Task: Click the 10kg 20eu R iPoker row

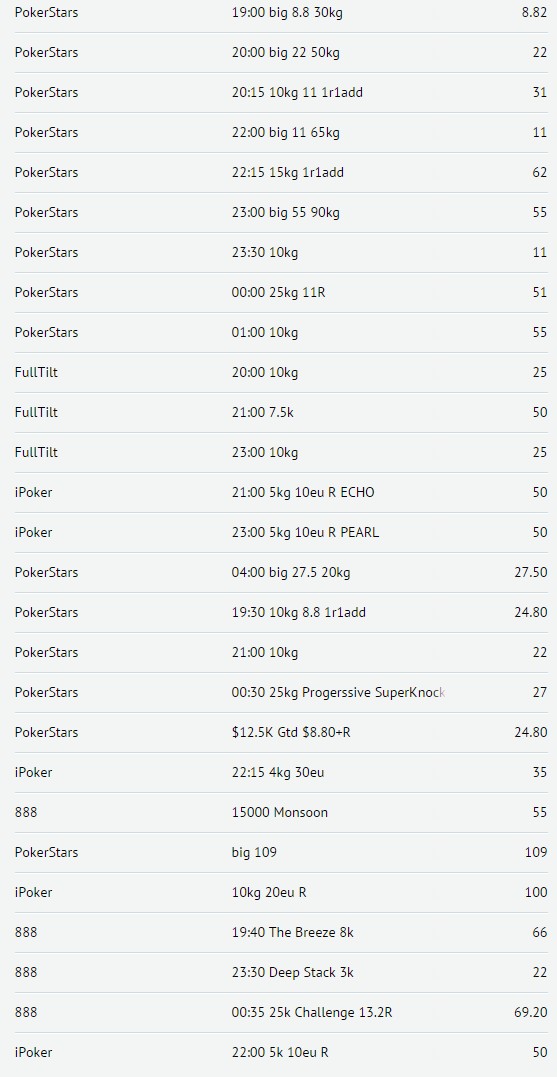Action: pos(278,892)
